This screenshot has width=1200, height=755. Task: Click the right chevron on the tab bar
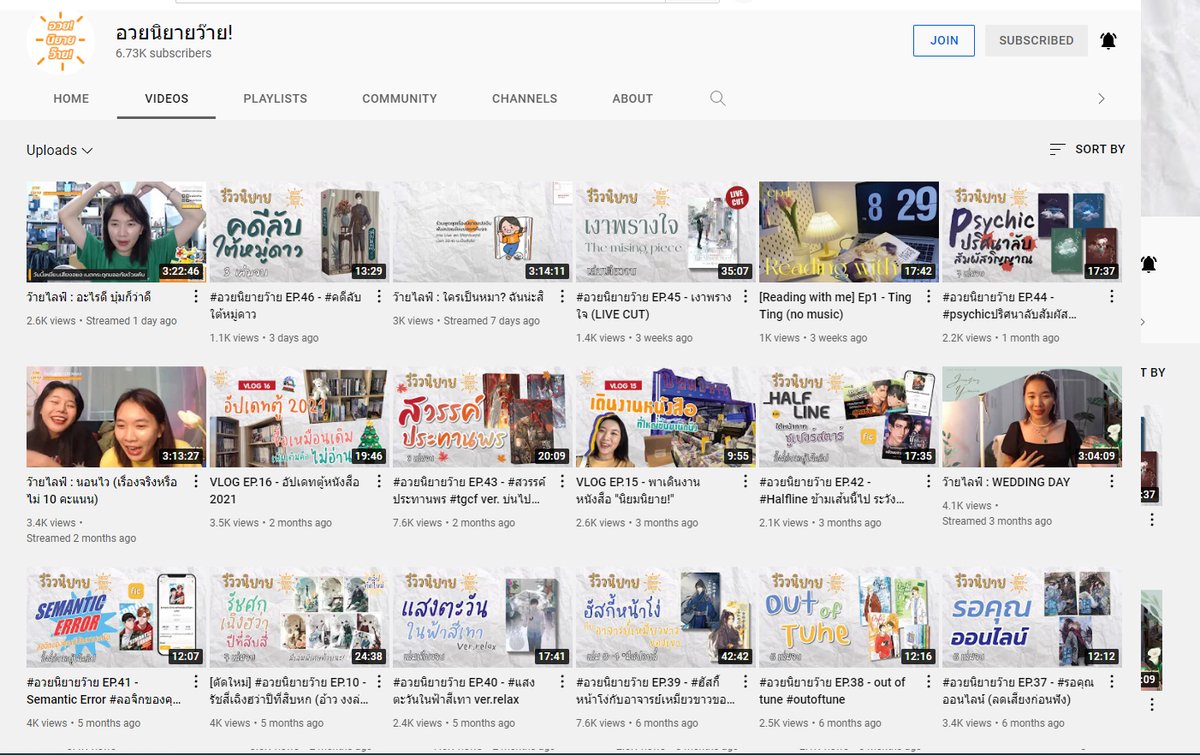(1101, 98)
